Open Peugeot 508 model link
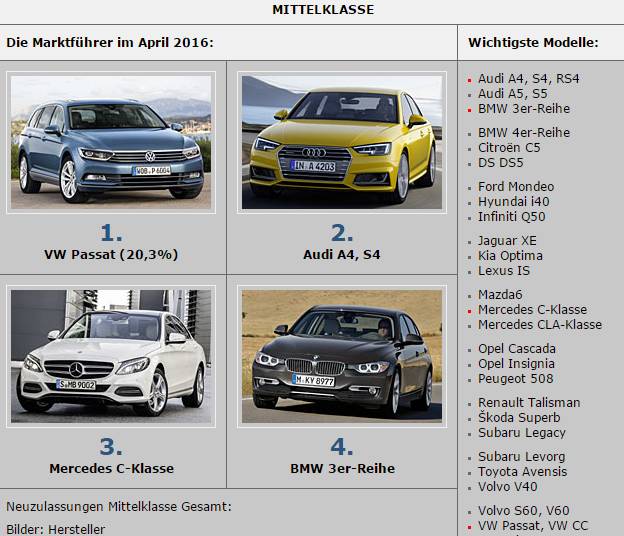Viewport: 624px width, 536px height. [515, 379]
